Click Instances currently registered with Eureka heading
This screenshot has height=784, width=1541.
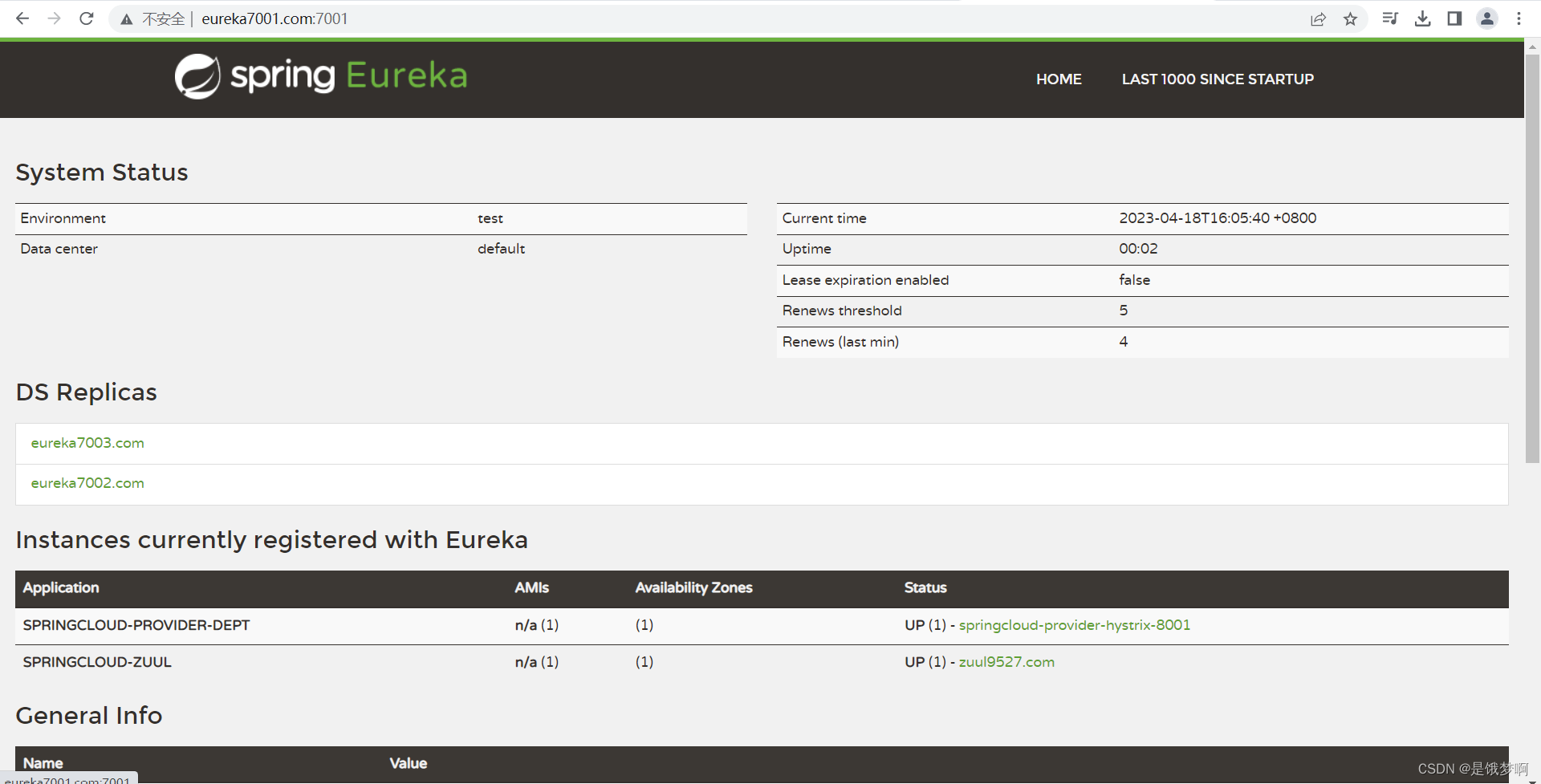coord(271,540)
